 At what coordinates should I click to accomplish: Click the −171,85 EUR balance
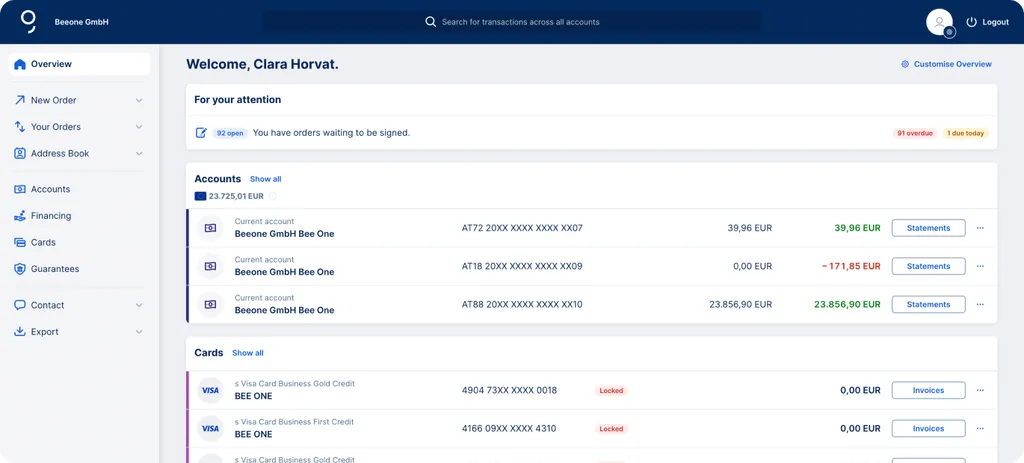click(851, 266)
